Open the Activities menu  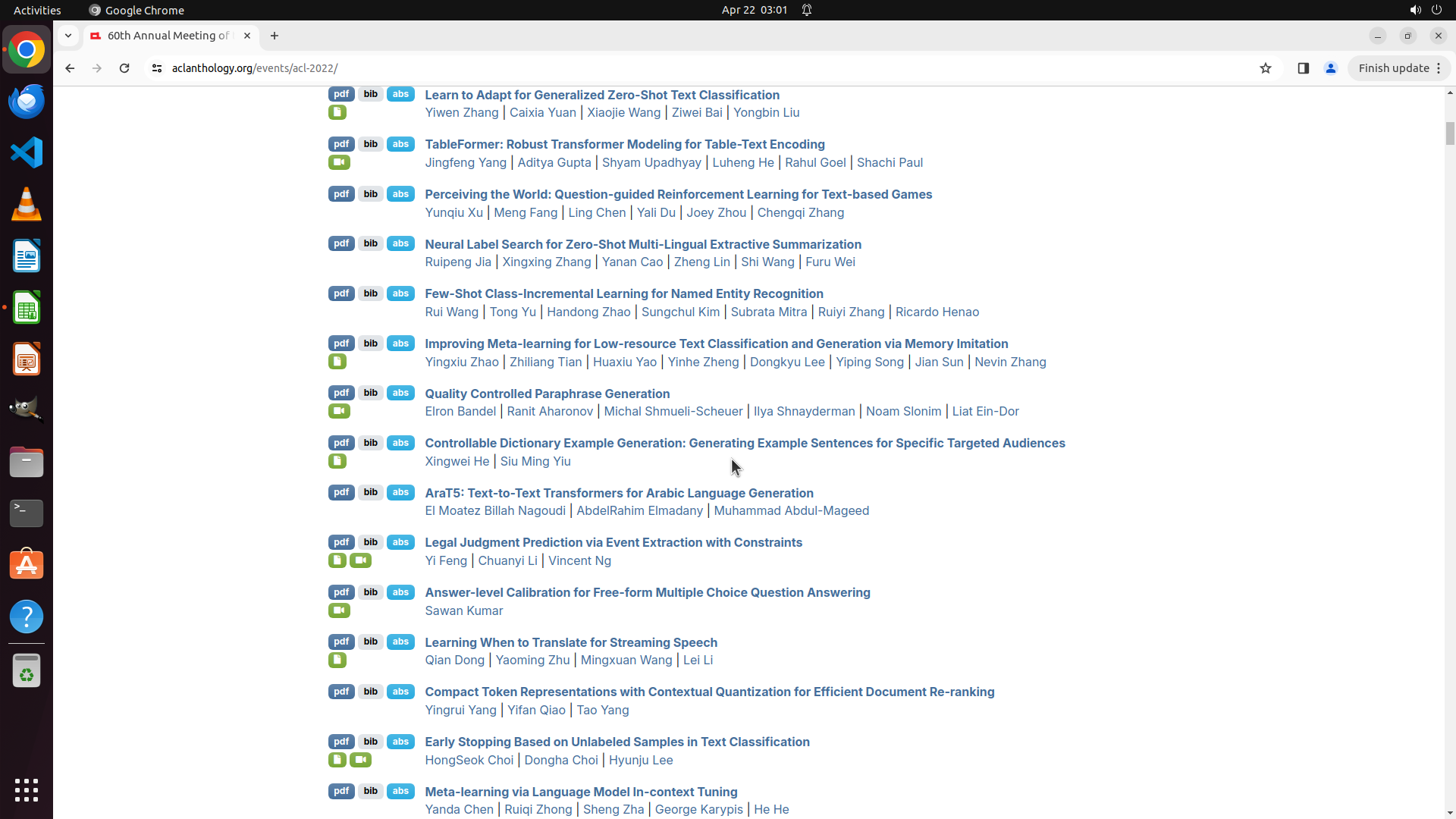[37, 10]
